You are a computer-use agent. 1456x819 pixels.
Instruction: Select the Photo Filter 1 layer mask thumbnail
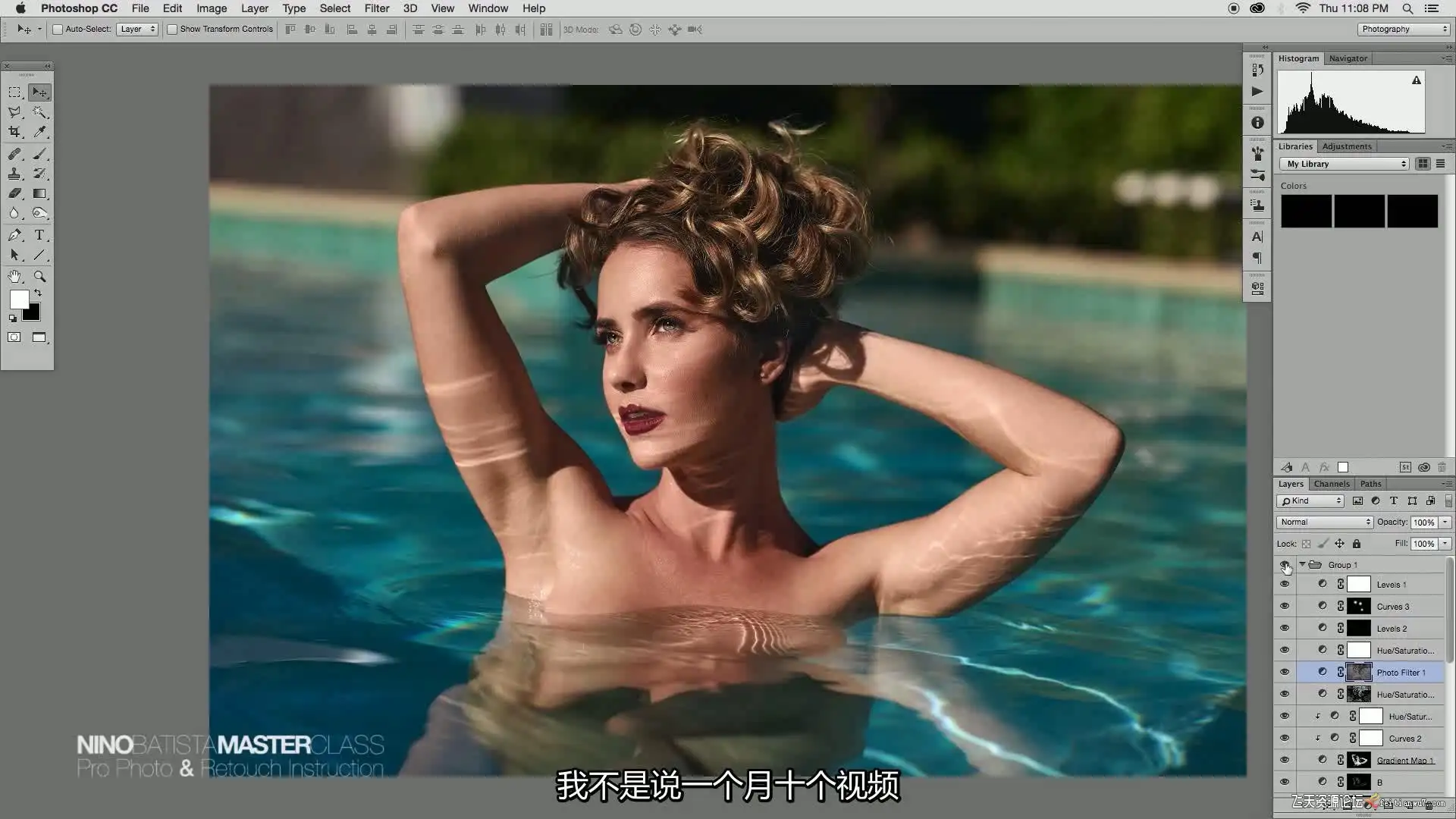click(x=1358, y=673)
